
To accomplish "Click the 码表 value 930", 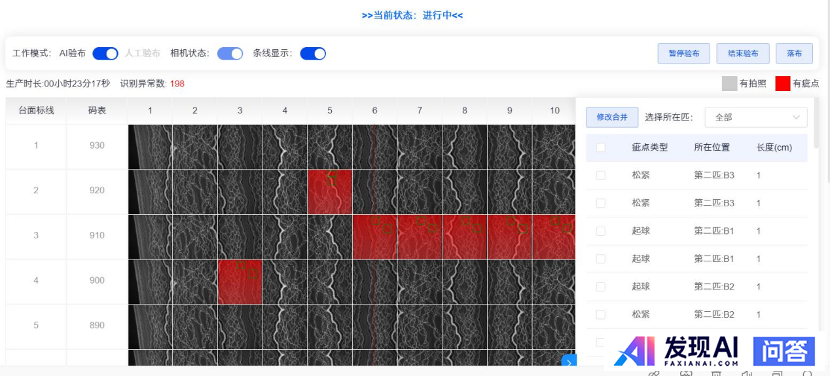I will click(97, 146).
